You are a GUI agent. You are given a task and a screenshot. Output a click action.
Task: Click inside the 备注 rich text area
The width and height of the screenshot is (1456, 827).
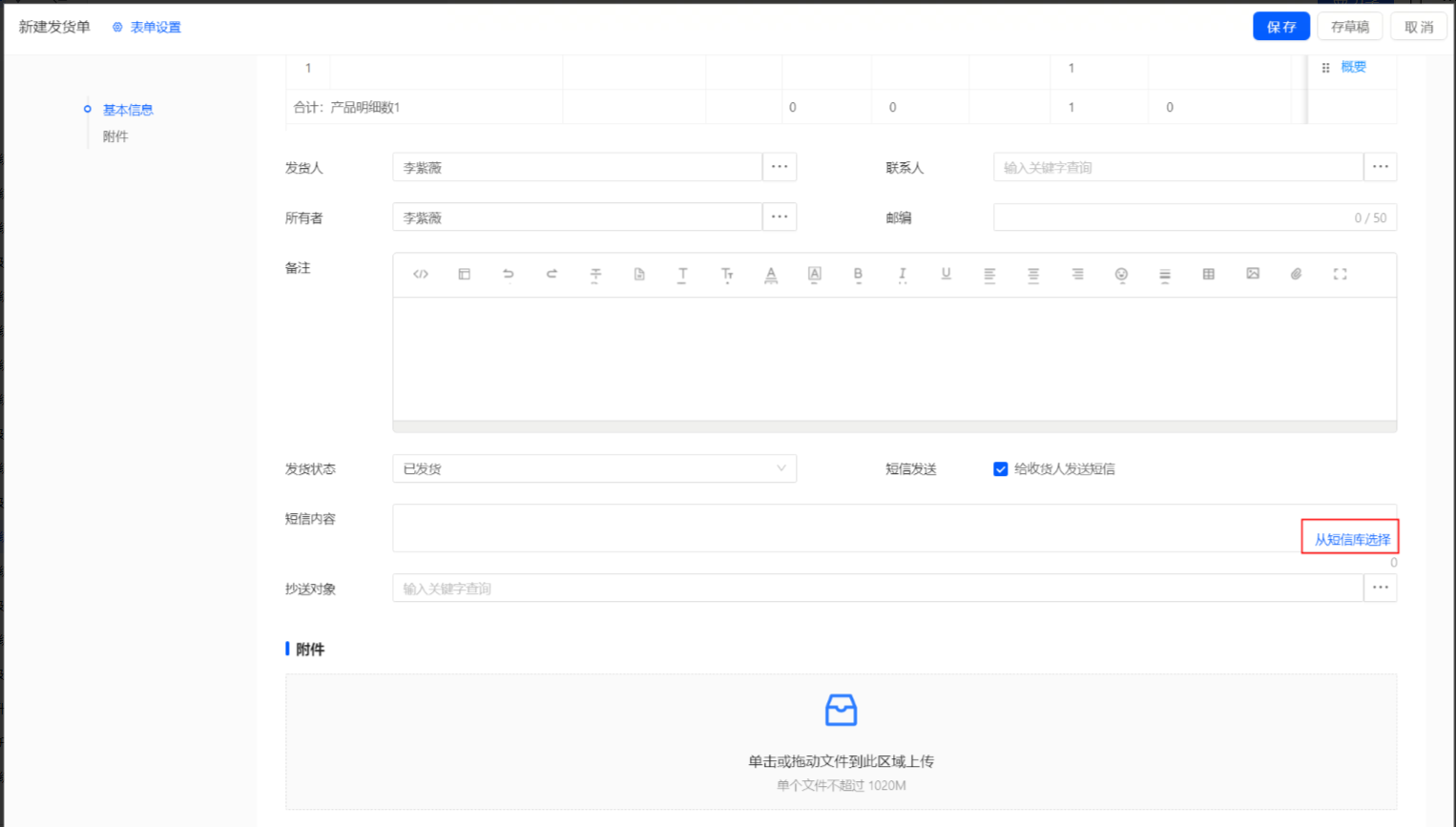[x=895, y=360]
